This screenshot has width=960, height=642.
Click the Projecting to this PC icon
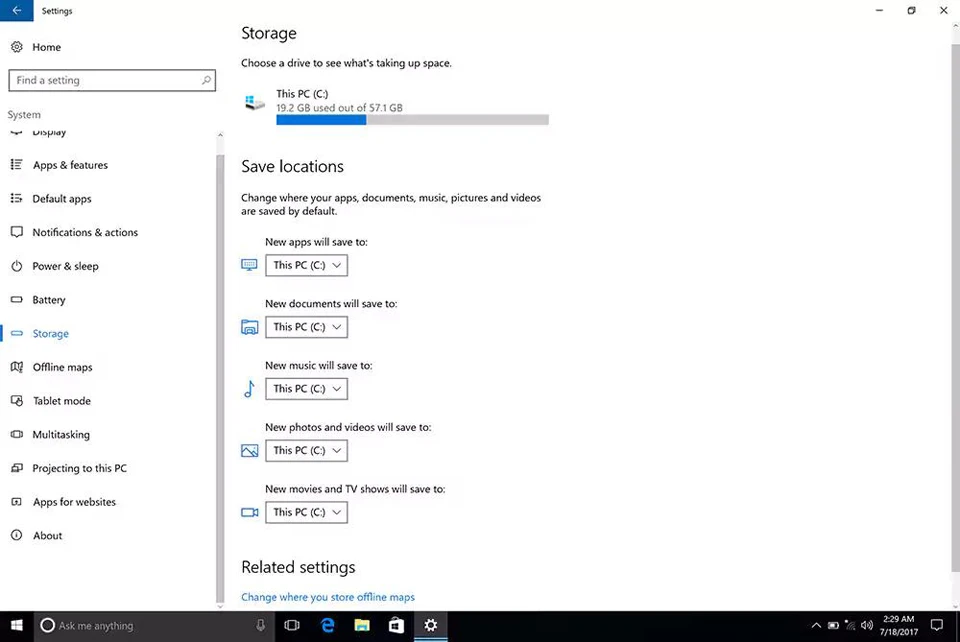[17, 468]
